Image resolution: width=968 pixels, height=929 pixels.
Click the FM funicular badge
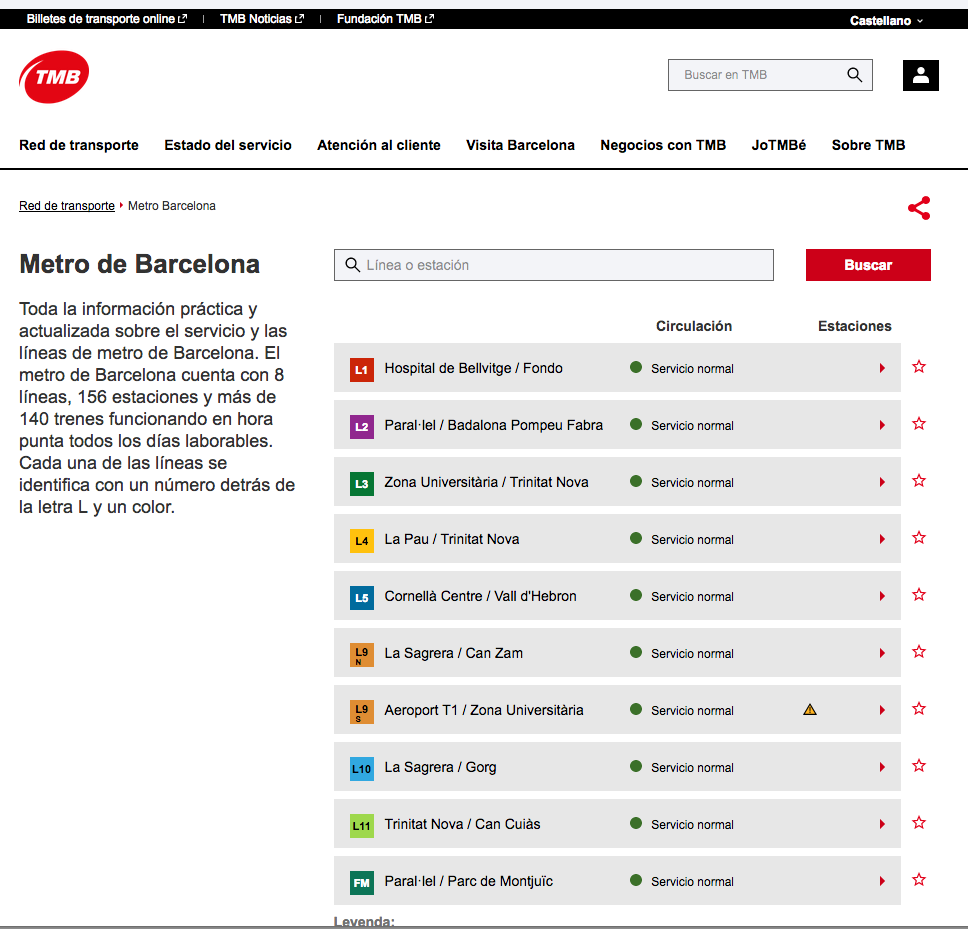[x=362, y=883]
